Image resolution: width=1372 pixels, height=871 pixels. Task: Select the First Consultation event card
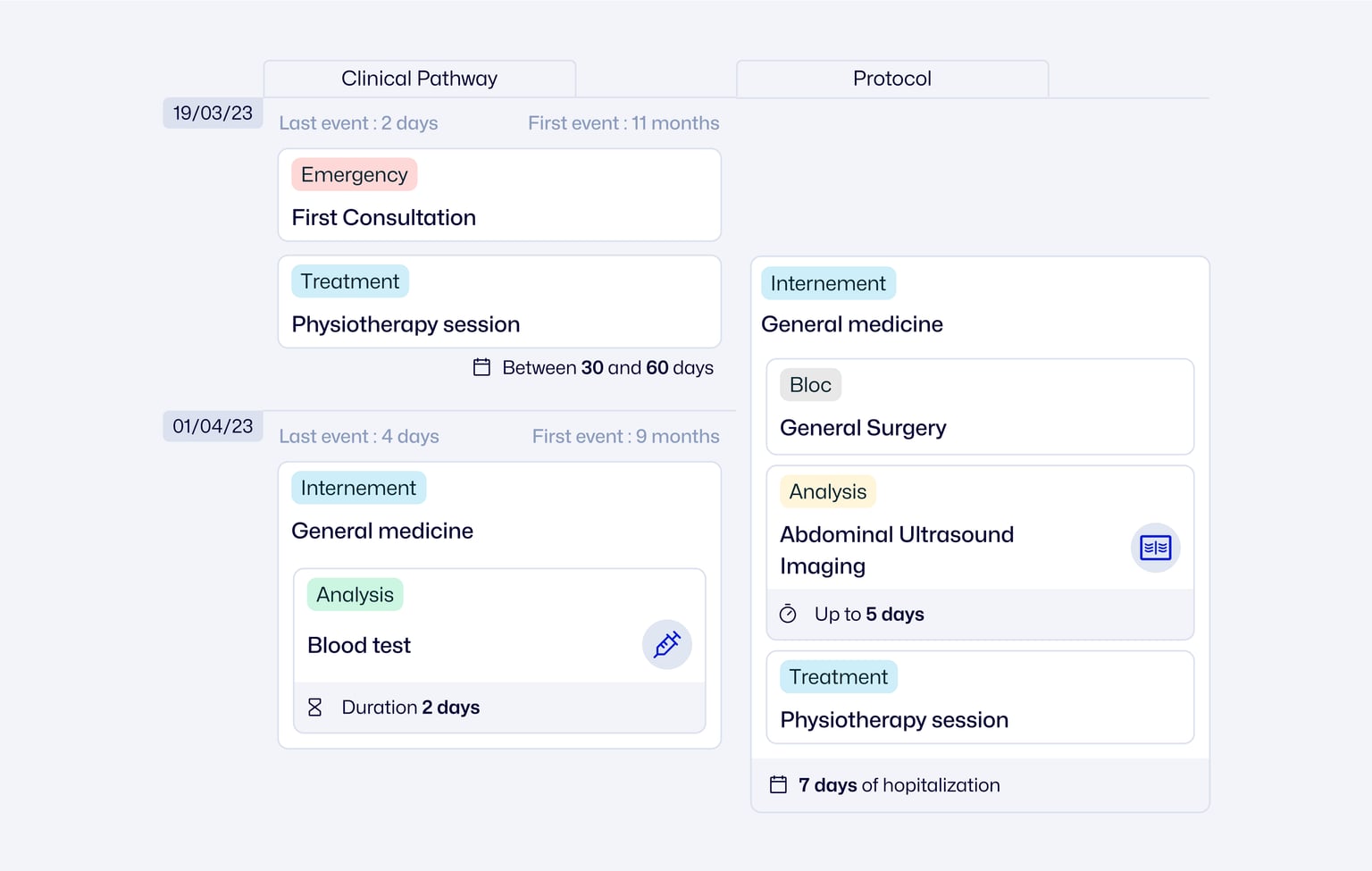pyautogui.click(x=499, y=195)
